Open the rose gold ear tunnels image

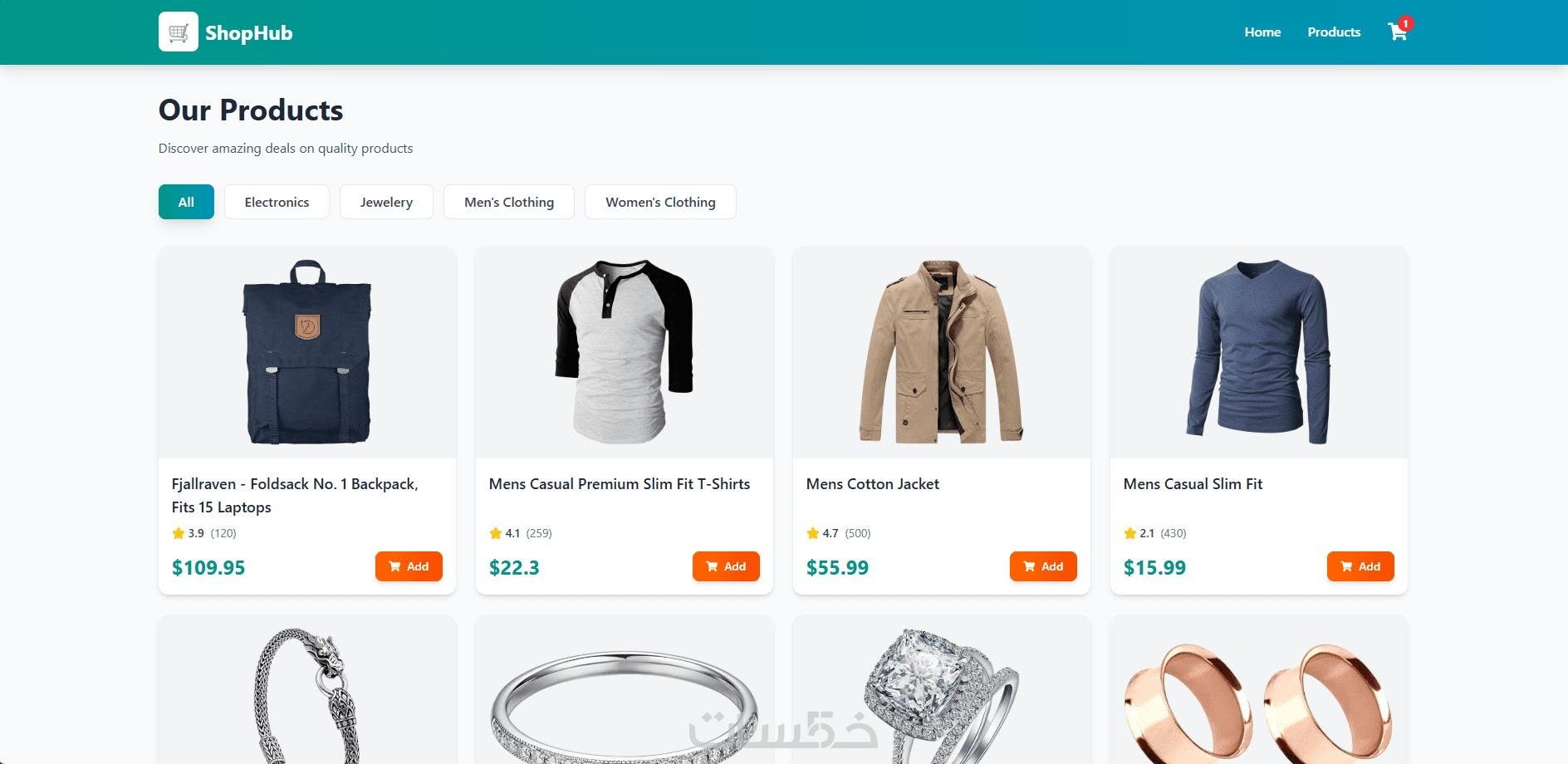tap(1259, 690)
